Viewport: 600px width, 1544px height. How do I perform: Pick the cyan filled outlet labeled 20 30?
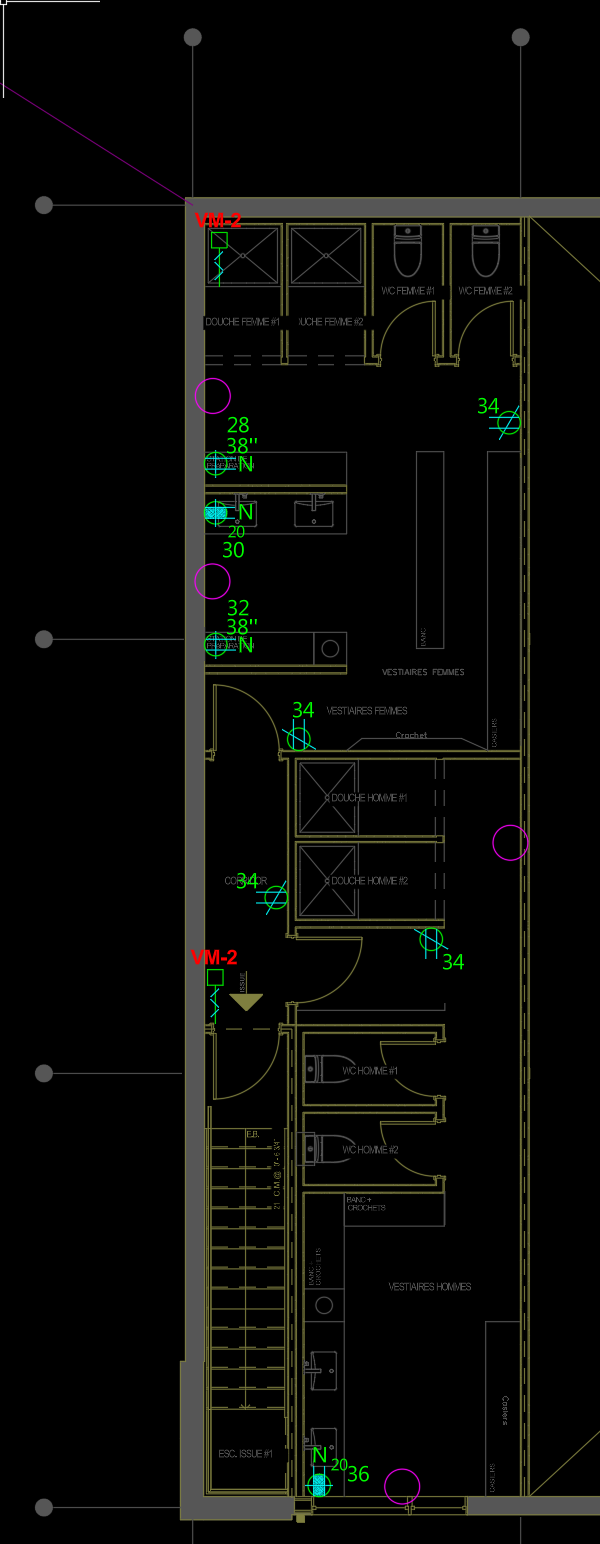pyautogui.click(x=215, y=512)
